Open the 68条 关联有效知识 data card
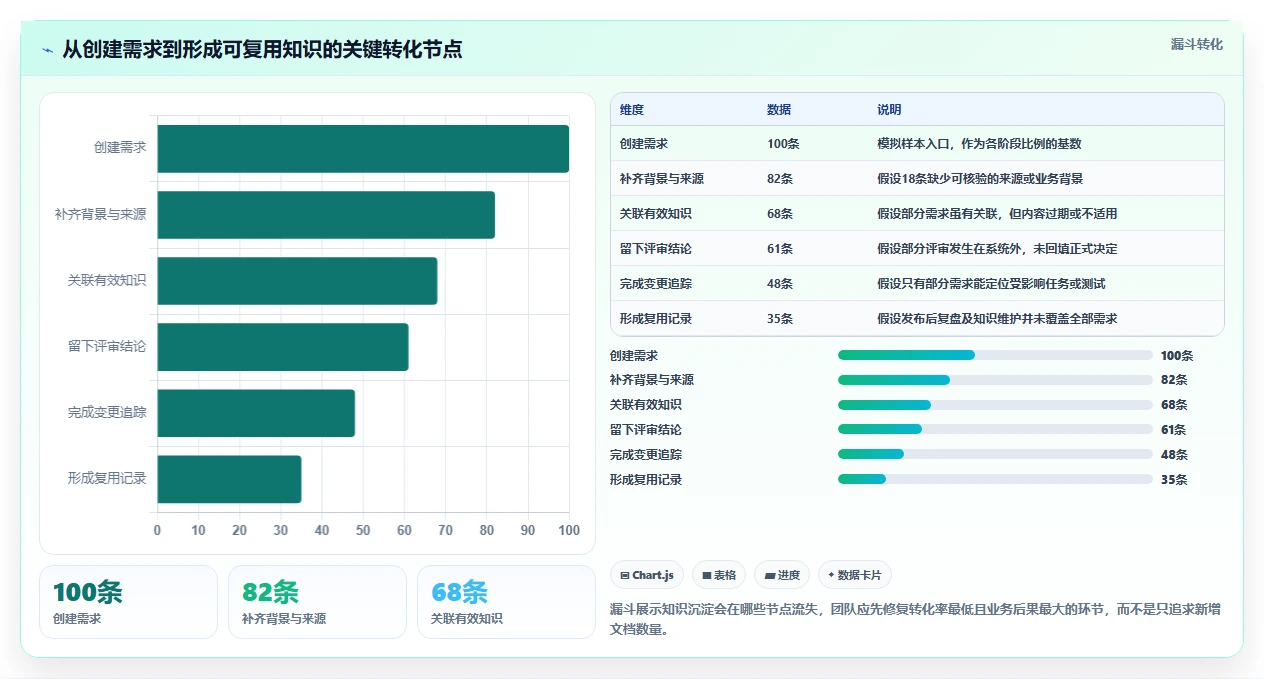The height and width of the screenshot is (679, 1264). coord(506,602)
